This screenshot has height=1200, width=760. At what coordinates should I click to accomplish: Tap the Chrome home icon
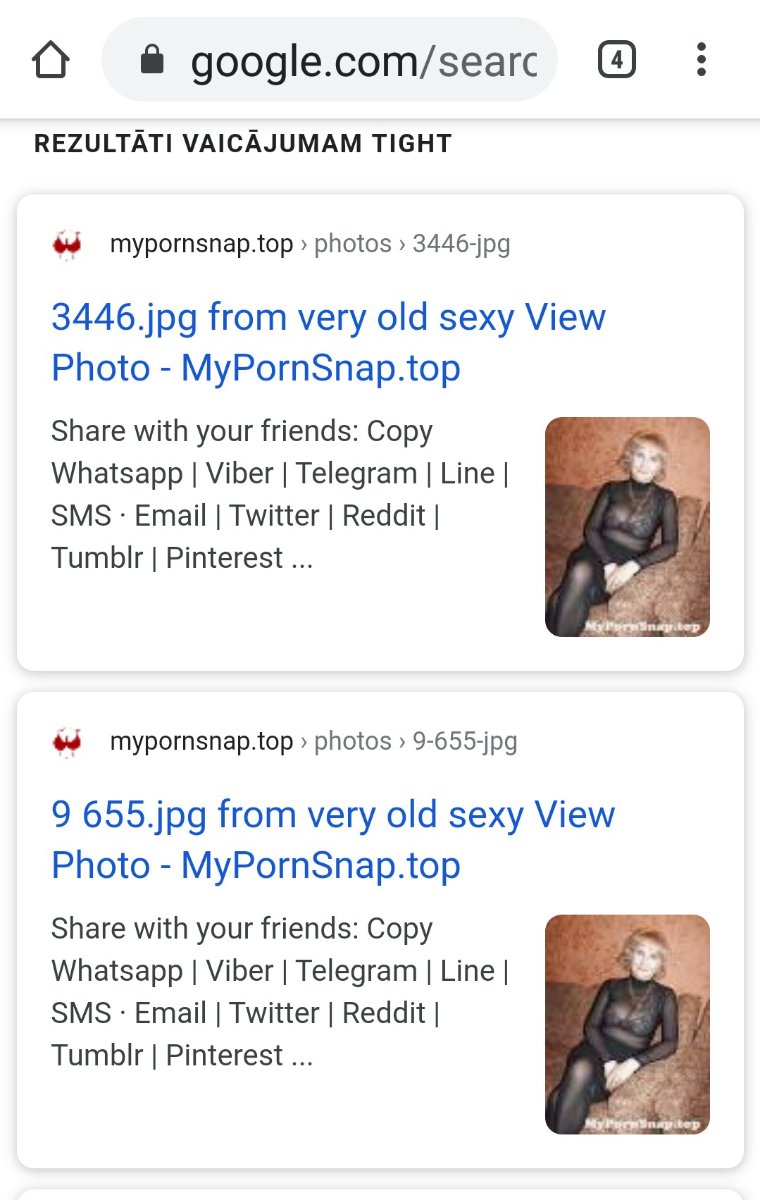click(51, 60)
